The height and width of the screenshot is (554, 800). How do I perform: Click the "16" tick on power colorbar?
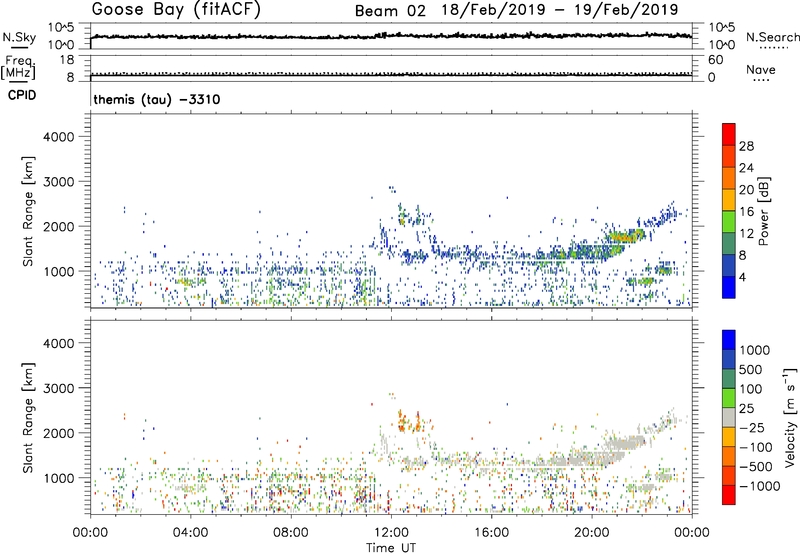tap(746, 212)
